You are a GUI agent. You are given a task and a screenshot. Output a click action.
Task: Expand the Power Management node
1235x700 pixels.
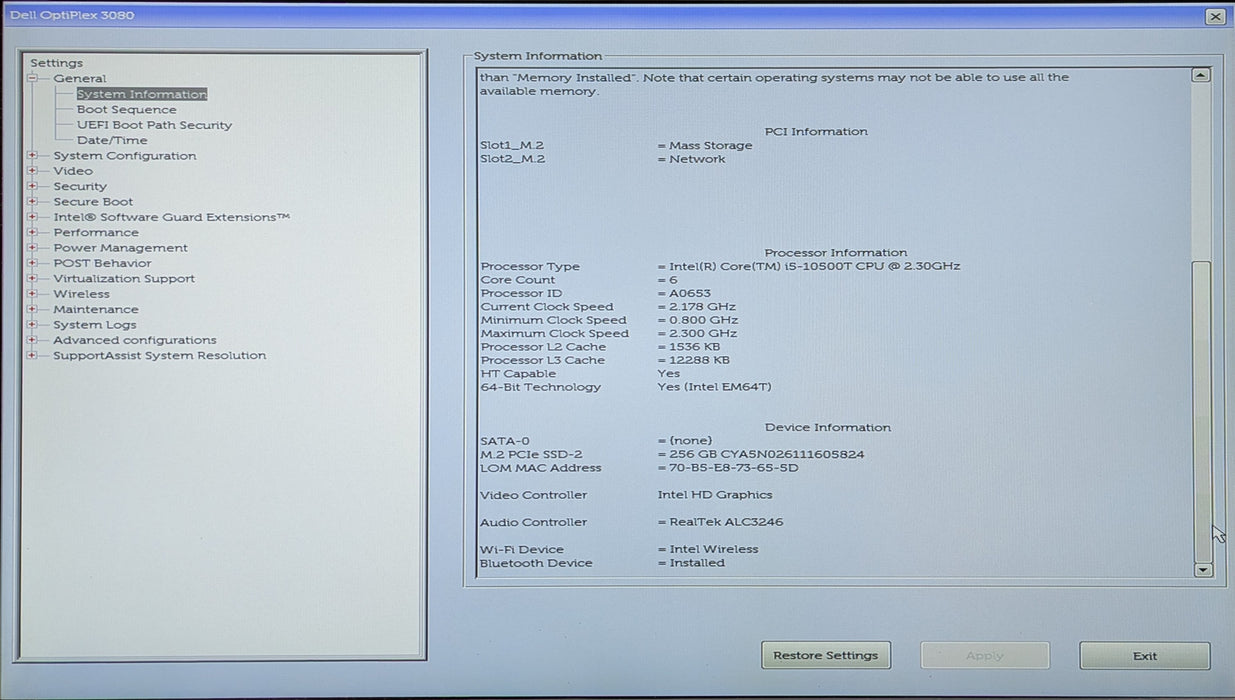pyautogui.click(x=33, y=248)
